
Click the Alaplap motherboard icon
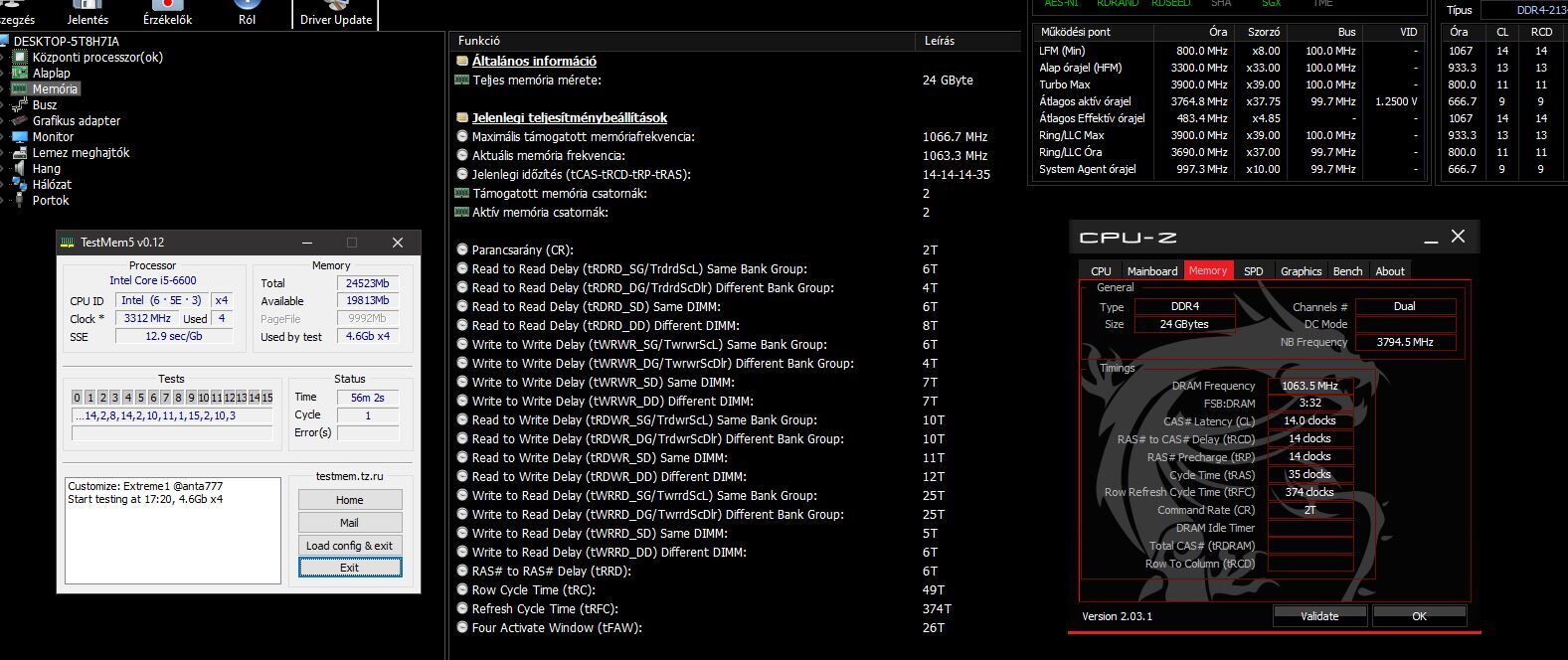19,73
